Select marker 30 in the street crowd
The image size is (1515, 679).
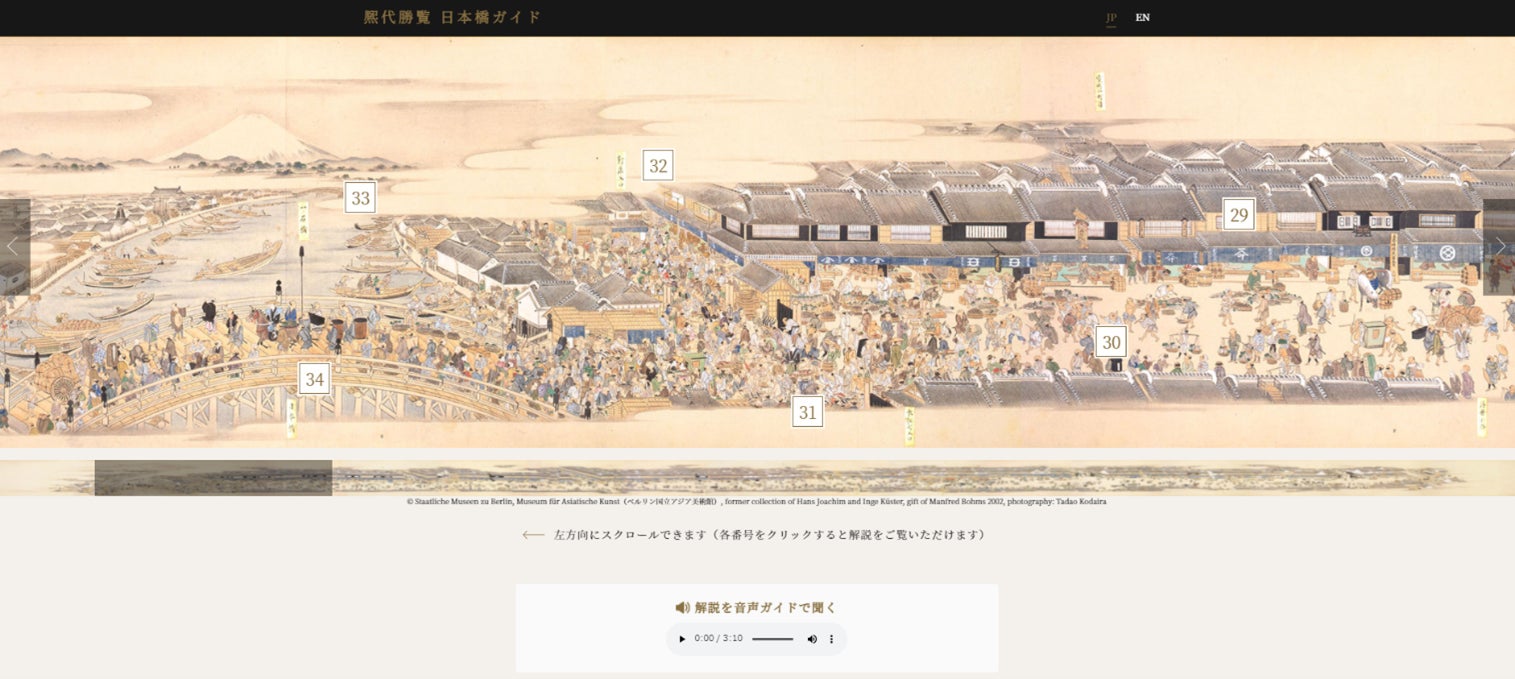pyautogui.click(x=1111, y=342)
